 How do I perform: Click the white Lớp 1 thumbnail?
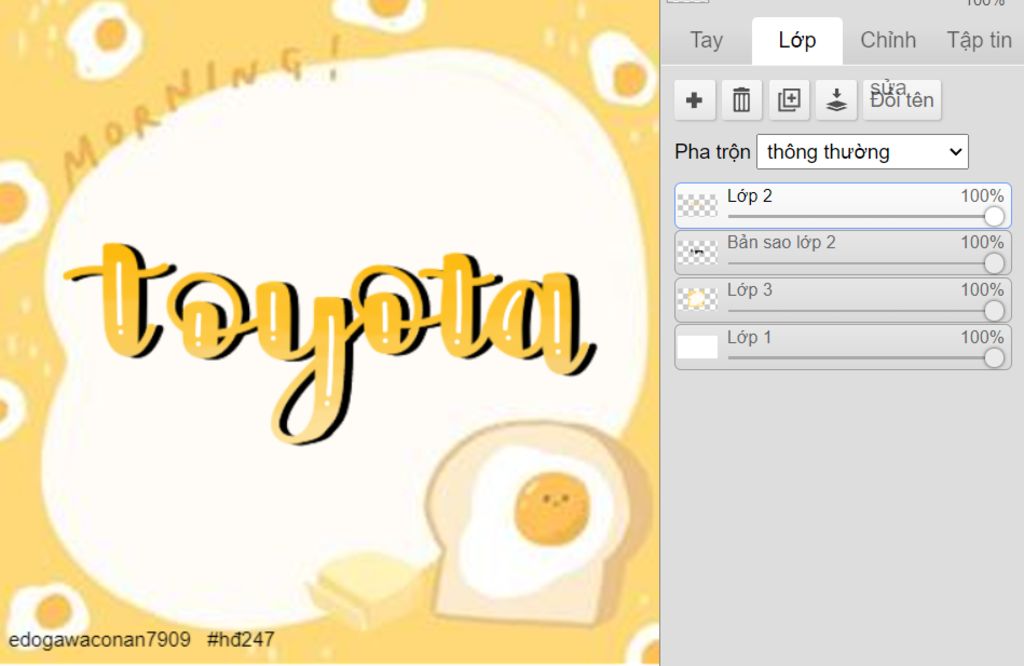pyautogui.click(x=697, y=347)
